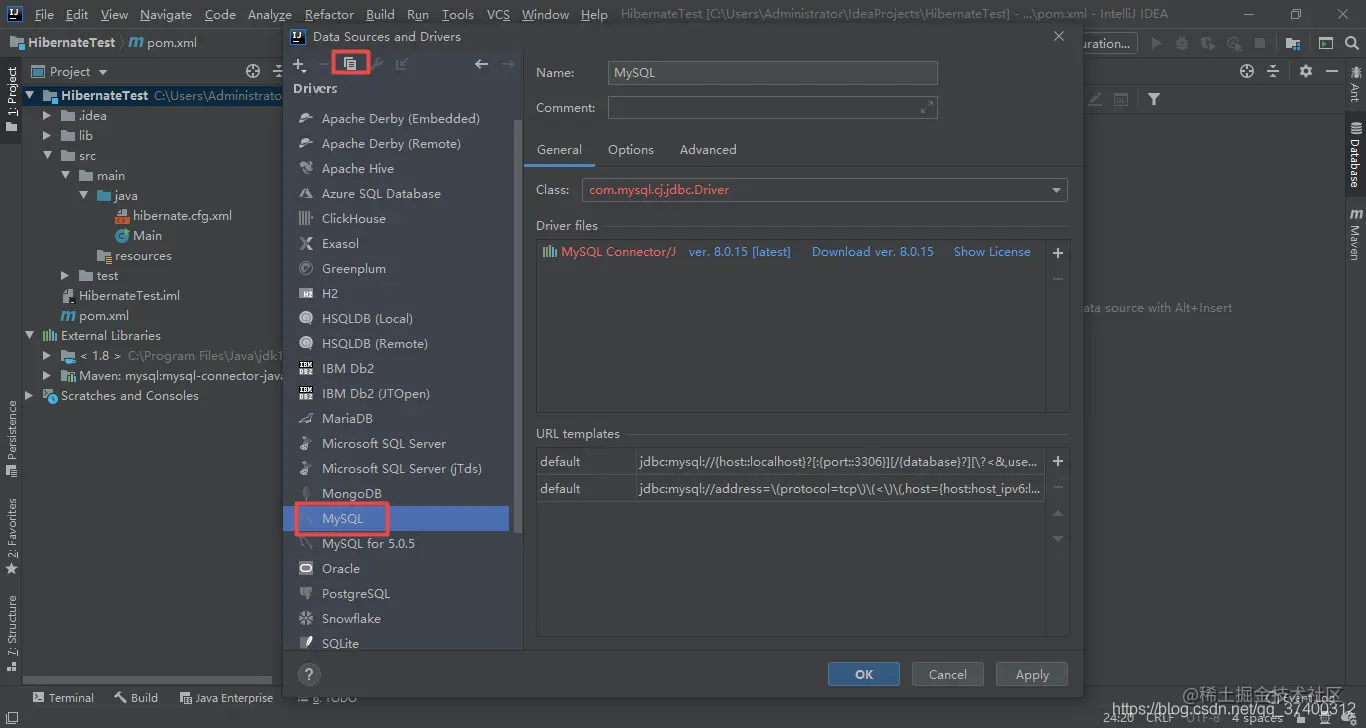Switch to the Options tab
Viewport: 1366px width, 728px height.
pyautogui.click(x=631, y=150)
